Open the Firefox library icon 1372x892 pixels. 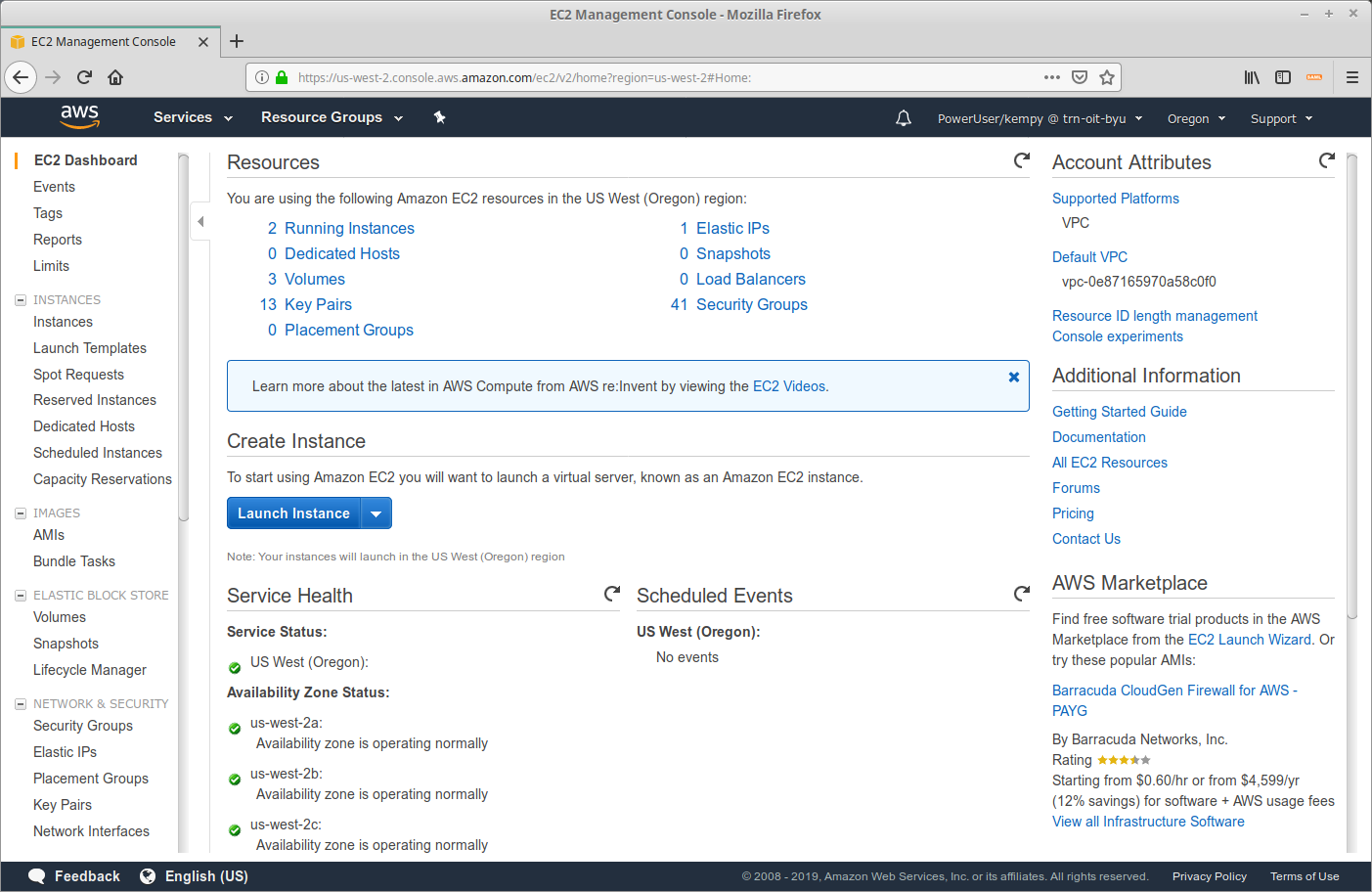click(1252, 77)
